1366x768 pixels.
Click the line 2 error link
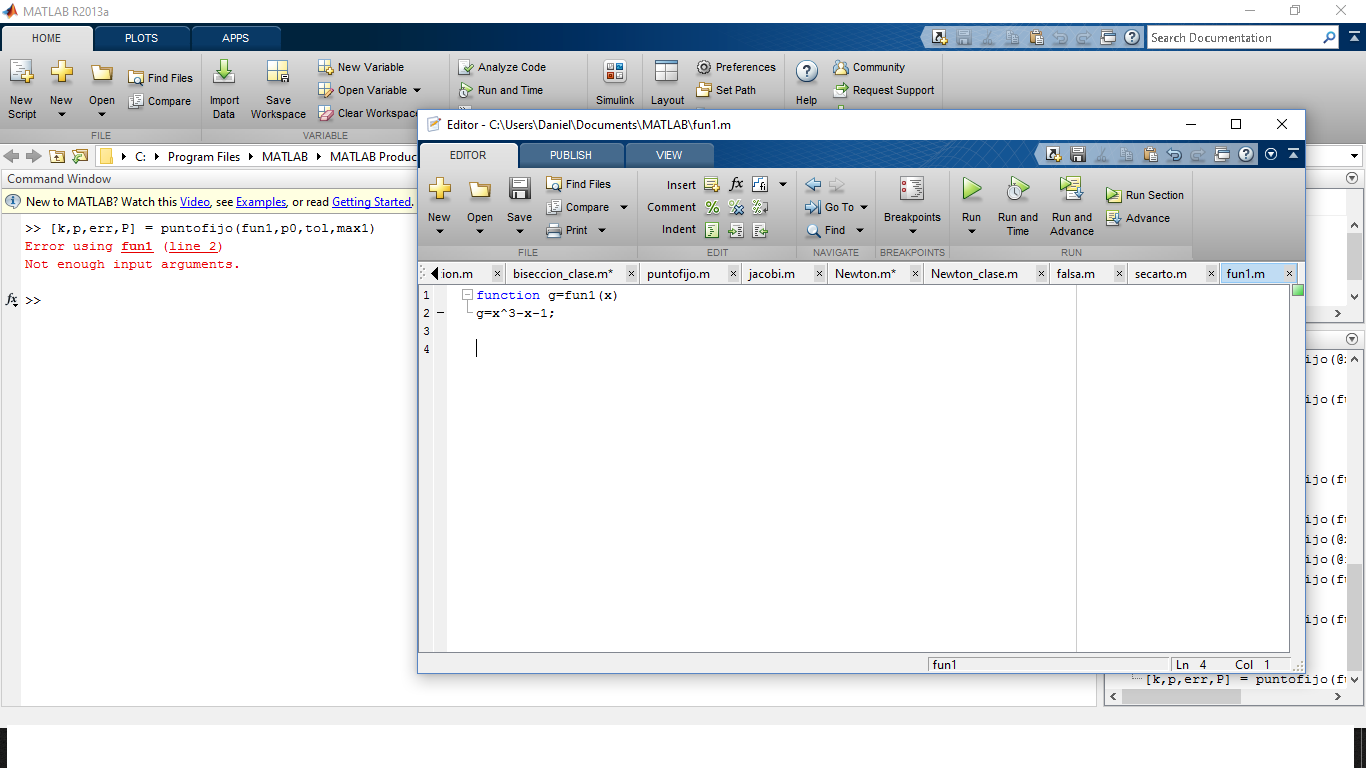click(x=195, y=246)
